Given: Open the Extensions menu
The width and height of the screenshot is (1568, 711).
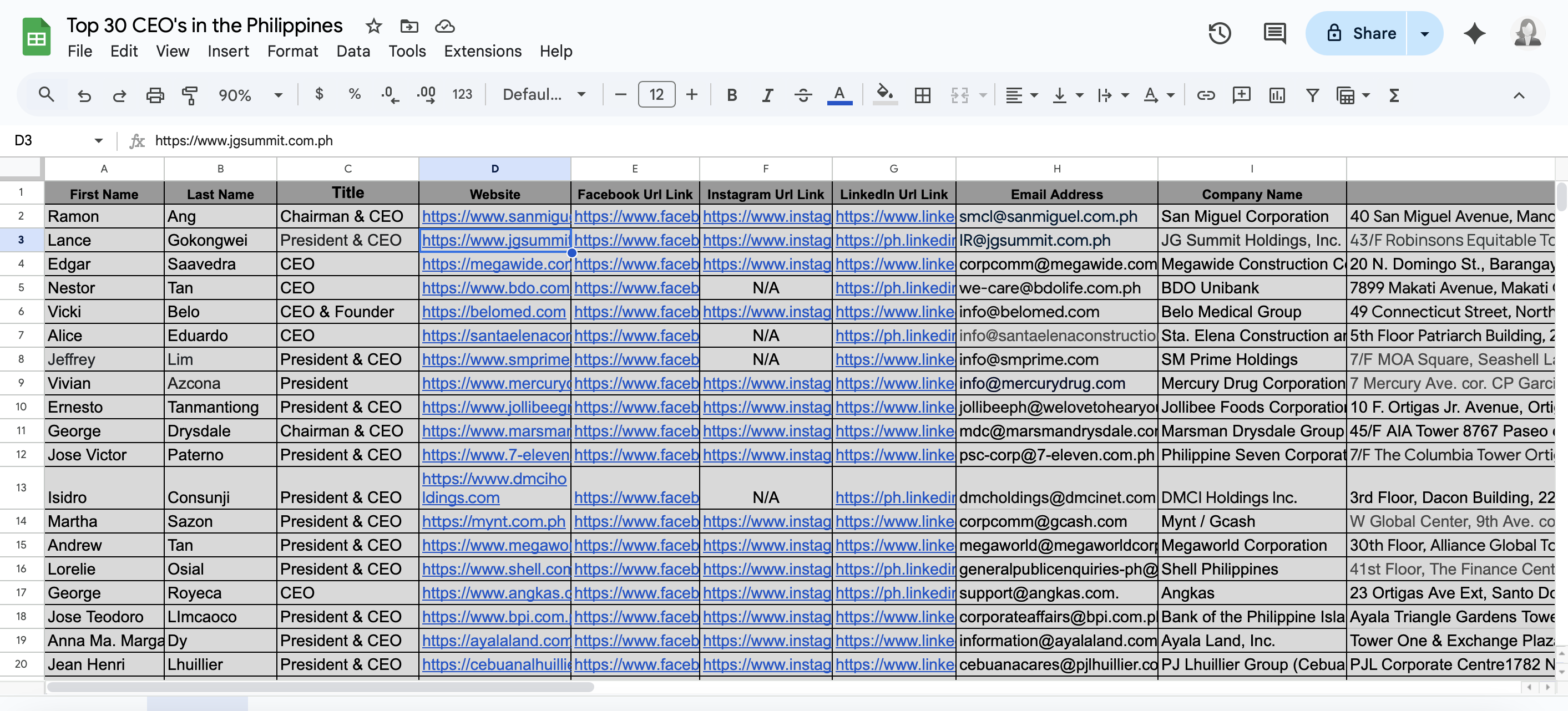Looking at the screenshot, I should (482, 51).
